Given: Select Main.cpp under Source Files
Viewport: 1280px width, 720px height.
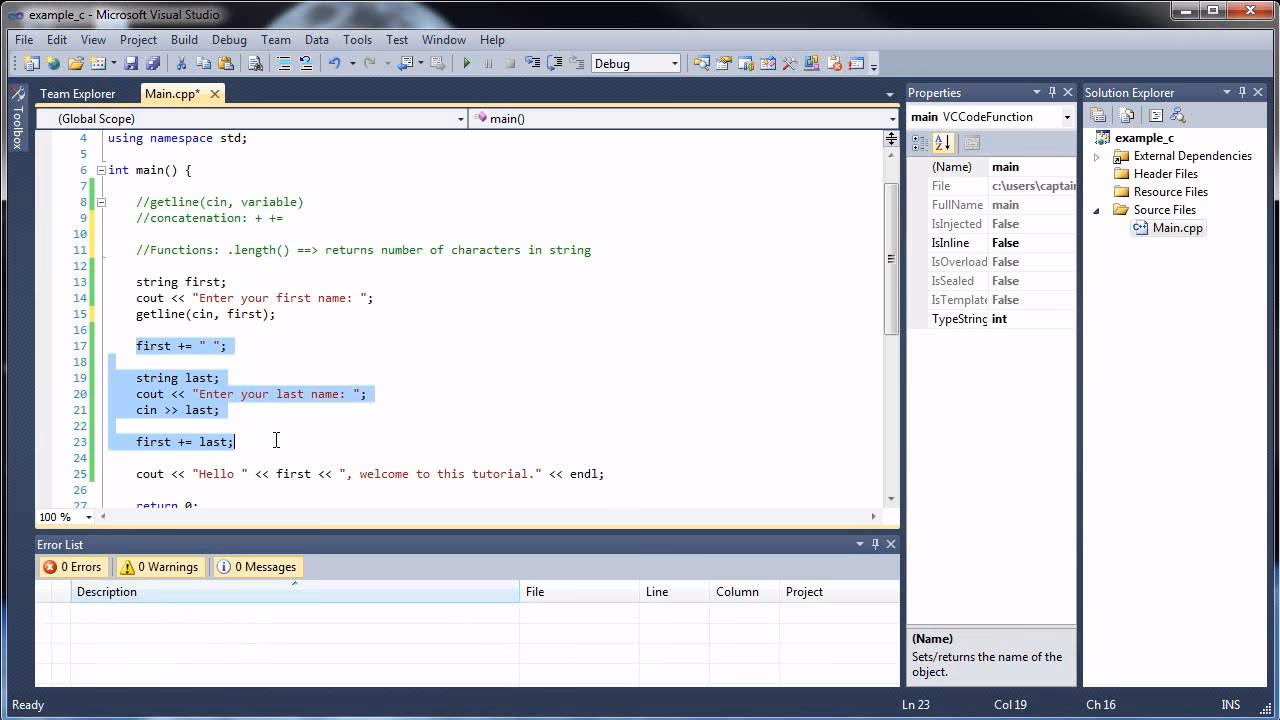Looking at the screenshot, I should point(1176,227).
